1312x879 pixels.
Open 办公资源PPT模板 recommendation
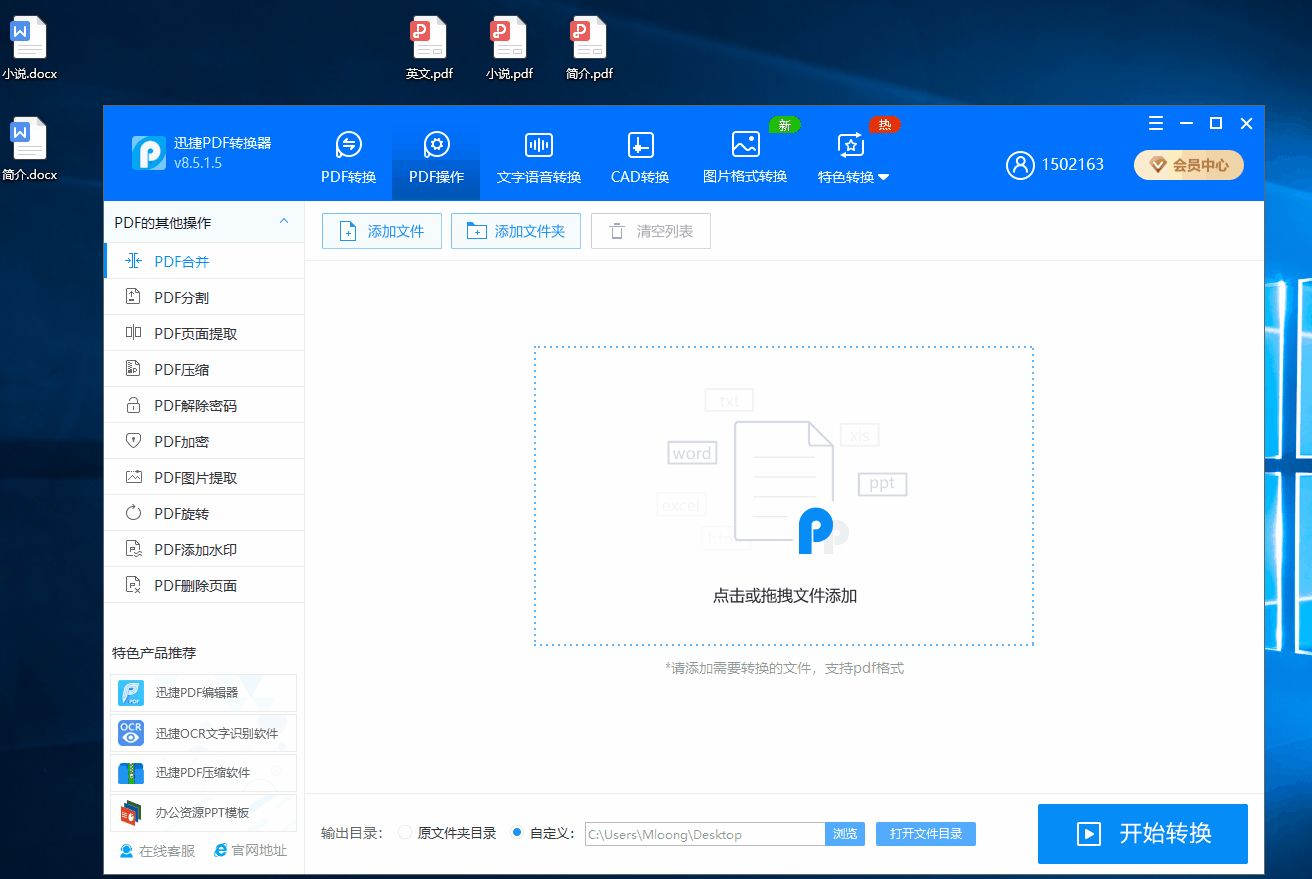pyautogui.click(x=204, y=813)
